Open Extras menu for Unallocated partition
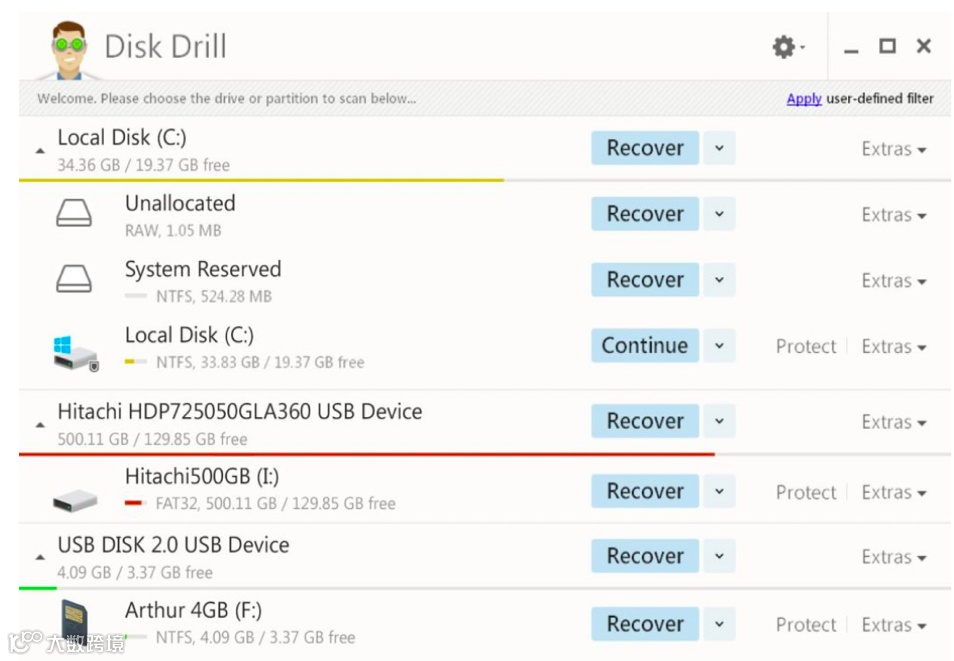954x661 pixels. pyautogui.click(x=894, y=215)
